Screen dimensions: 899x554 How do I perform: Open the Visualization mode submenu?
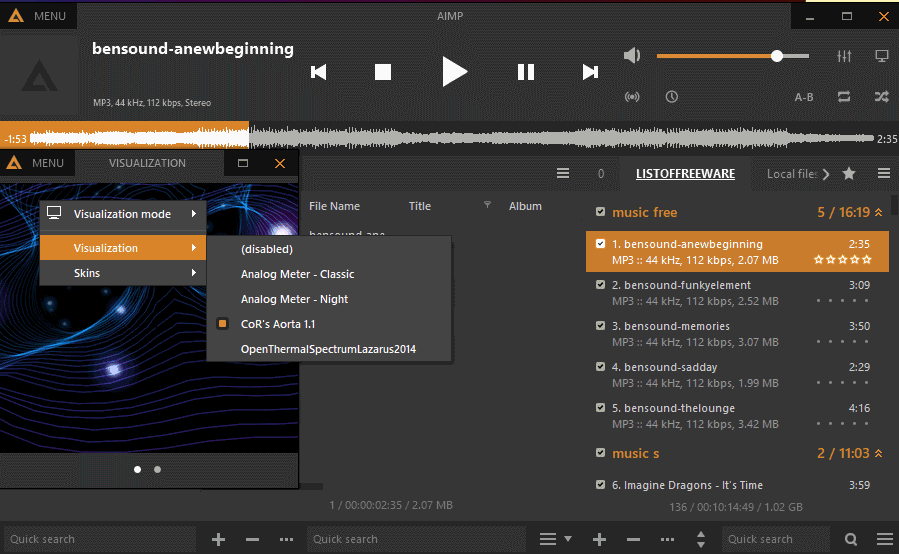[x=123, y=214]
